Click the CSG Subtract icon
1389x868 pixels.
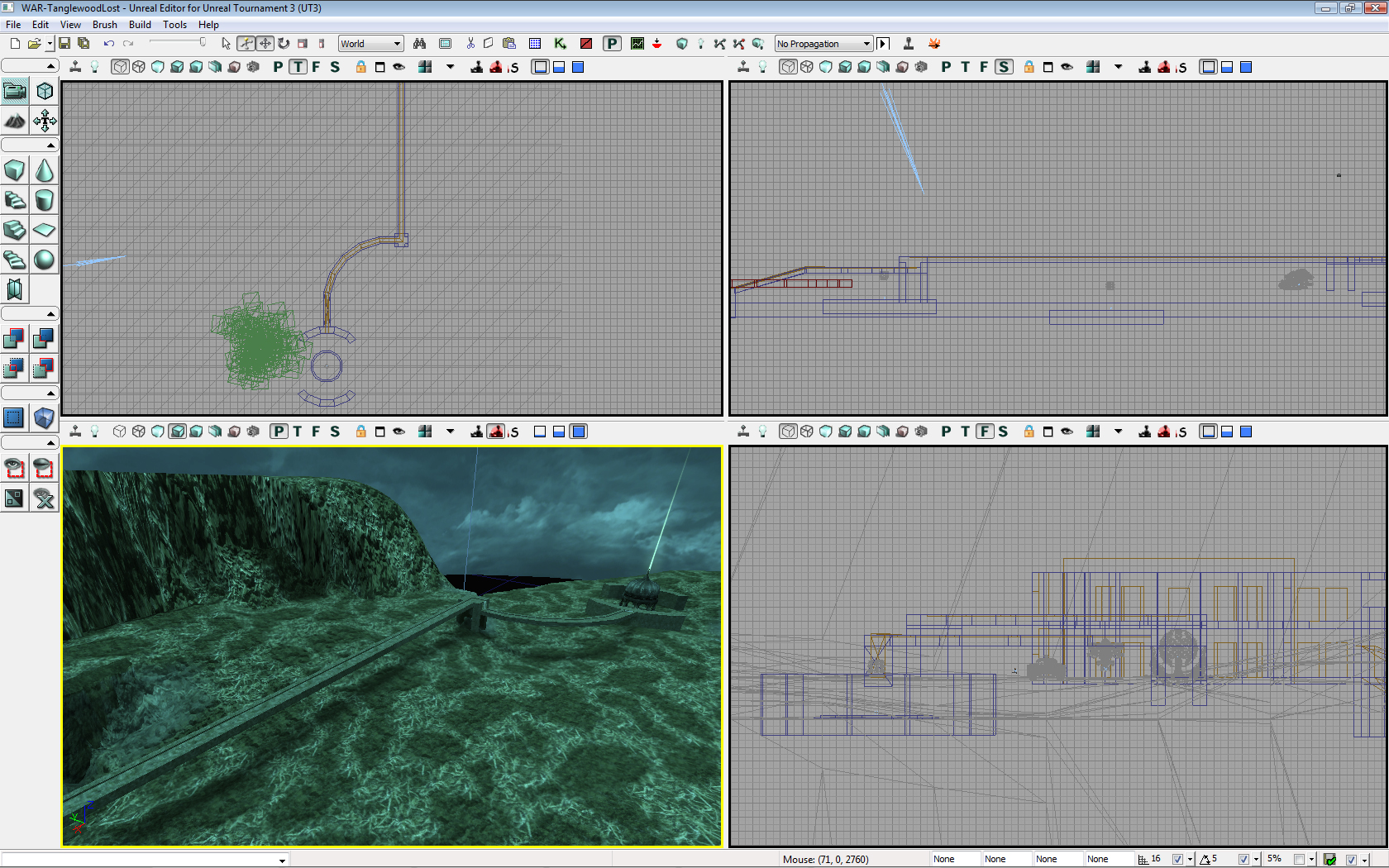pos(45,338)
